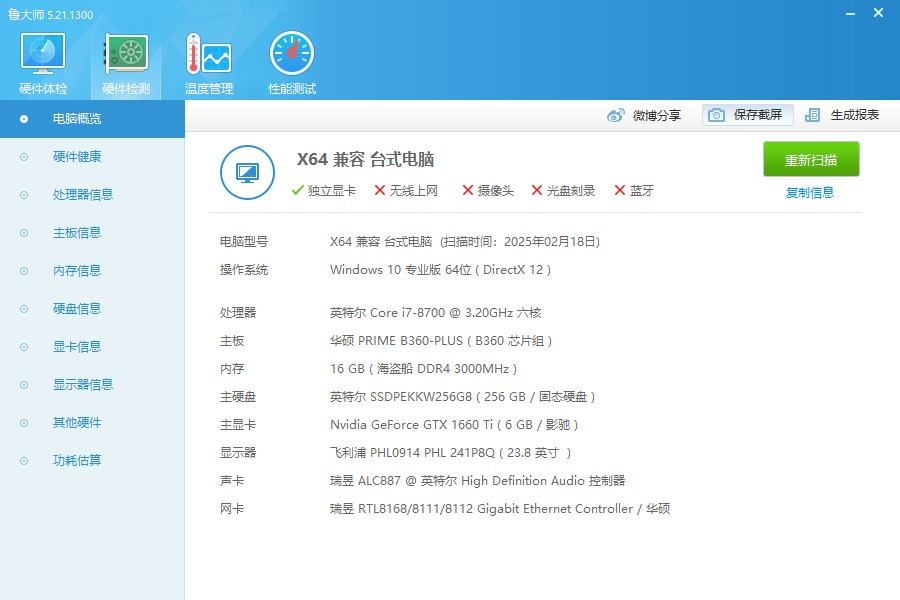Minimize the 鲁大师 window
900x600 pixels.
coord(851,13)
